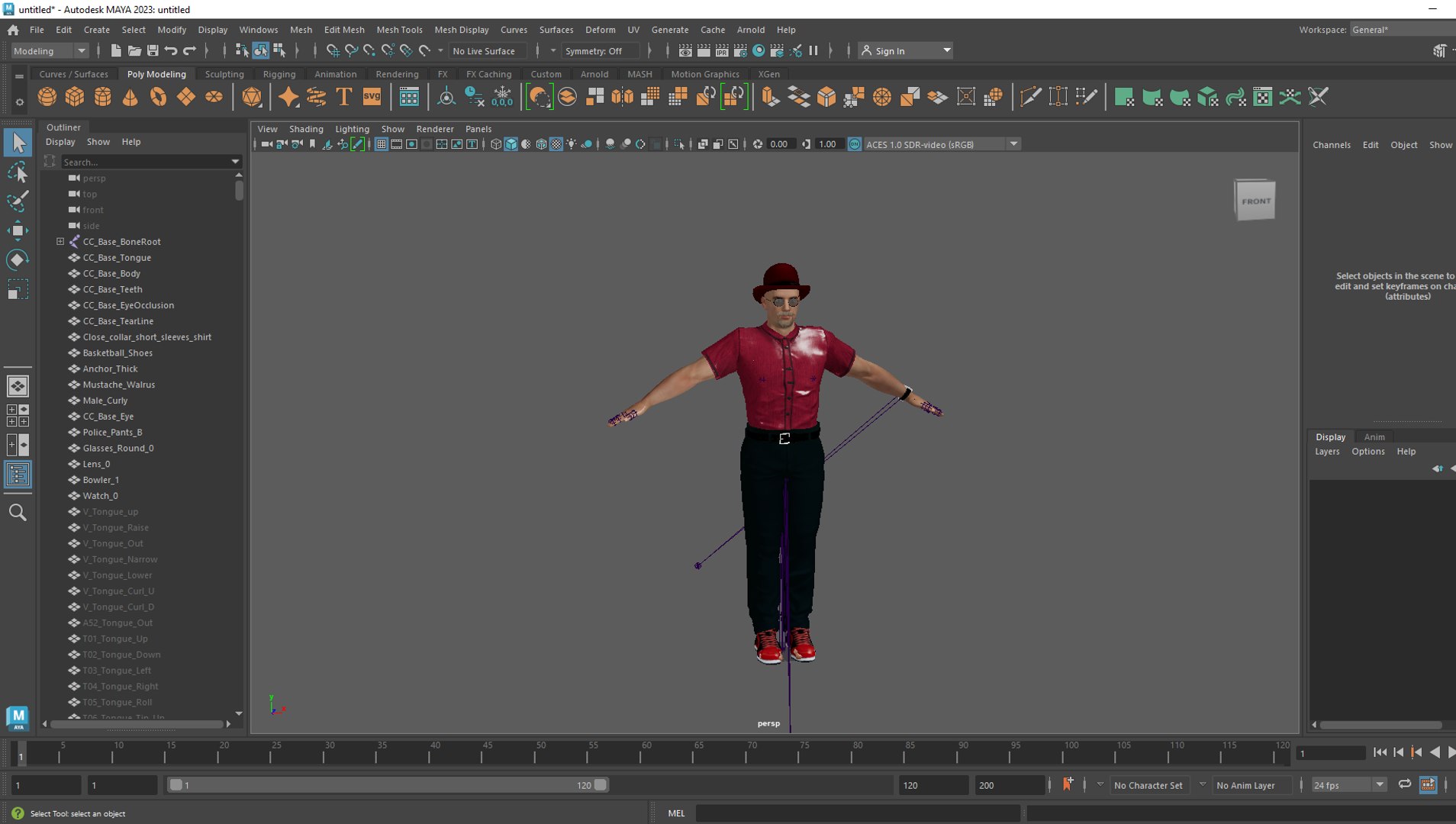The image size is (1456, 824).
Task: Click the polygon Type tool shelf icon
Action: (344, 97)
